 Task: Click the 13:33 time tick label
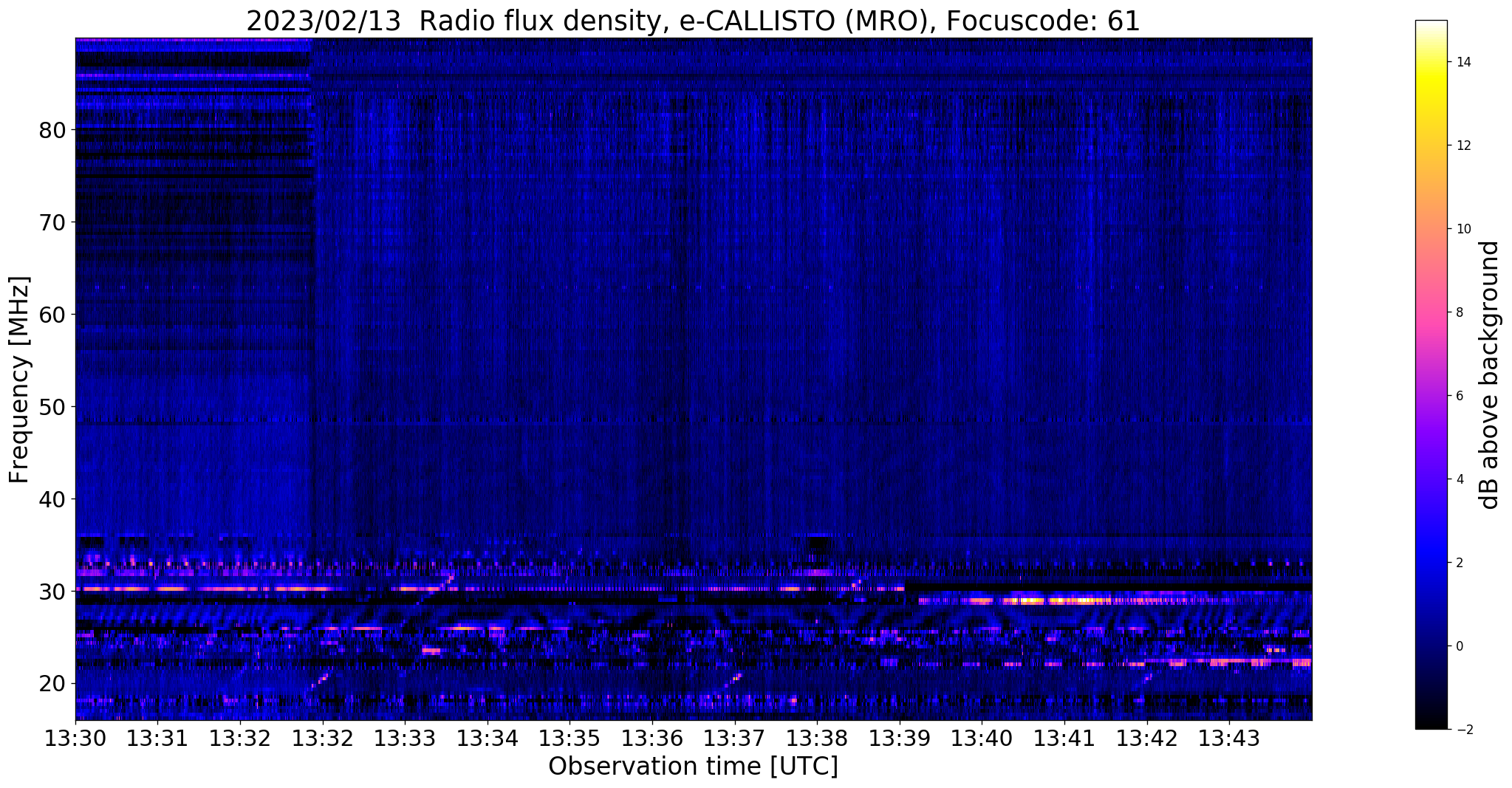click(405, 738)
